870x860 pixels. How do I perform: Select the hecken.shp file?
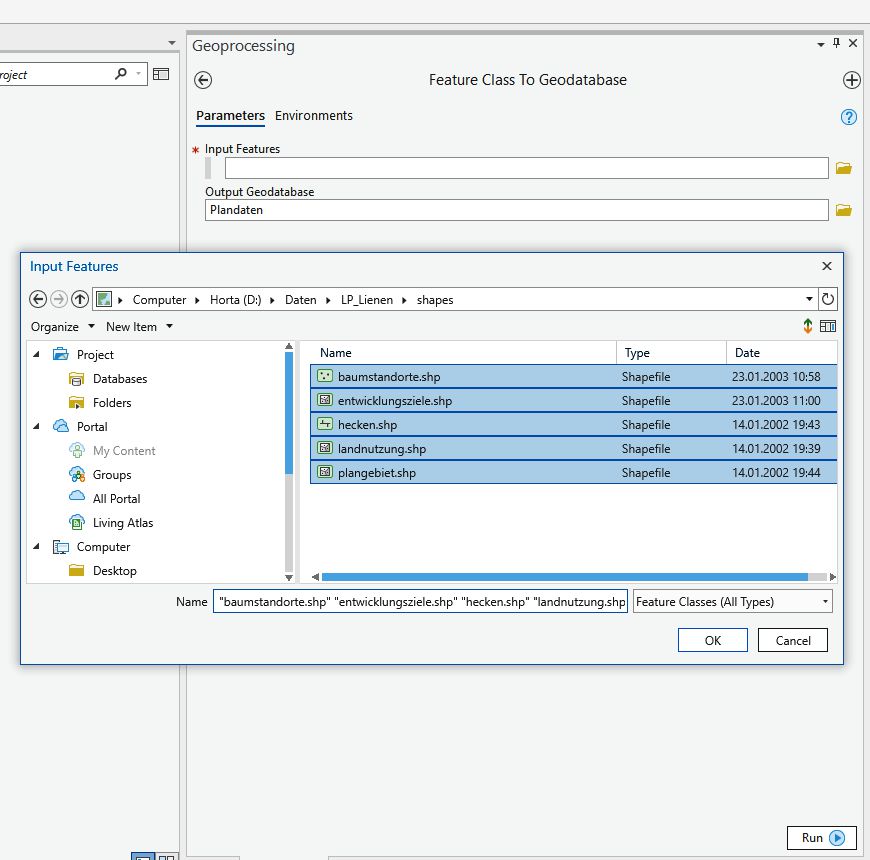click(x=367, y=425)
